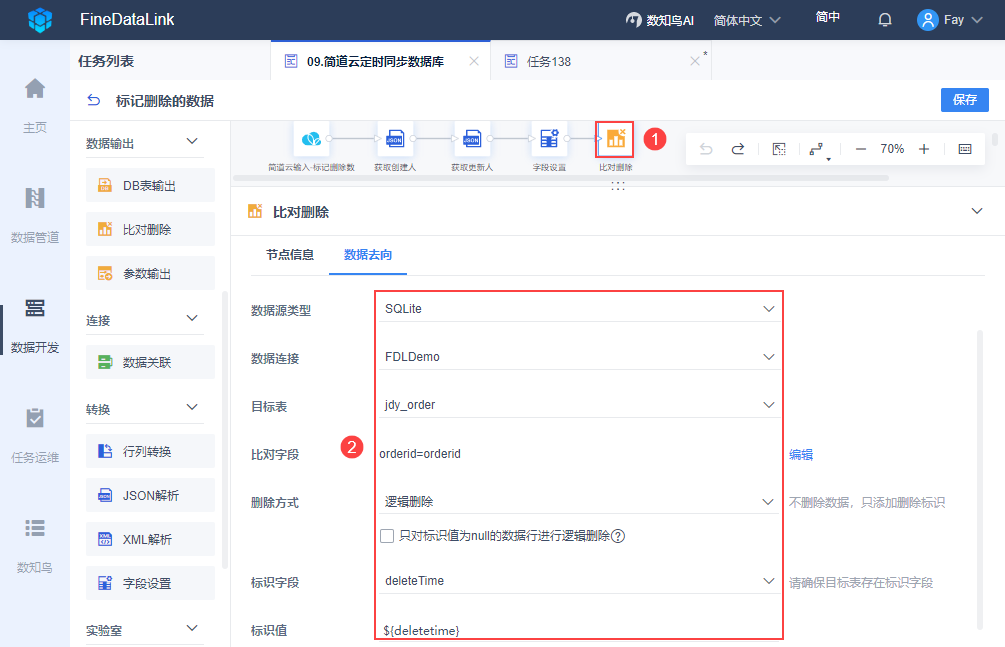1005x647 pixels.
Task: Select the 获取创建人 JSON node
Action: tap(395, 139)
